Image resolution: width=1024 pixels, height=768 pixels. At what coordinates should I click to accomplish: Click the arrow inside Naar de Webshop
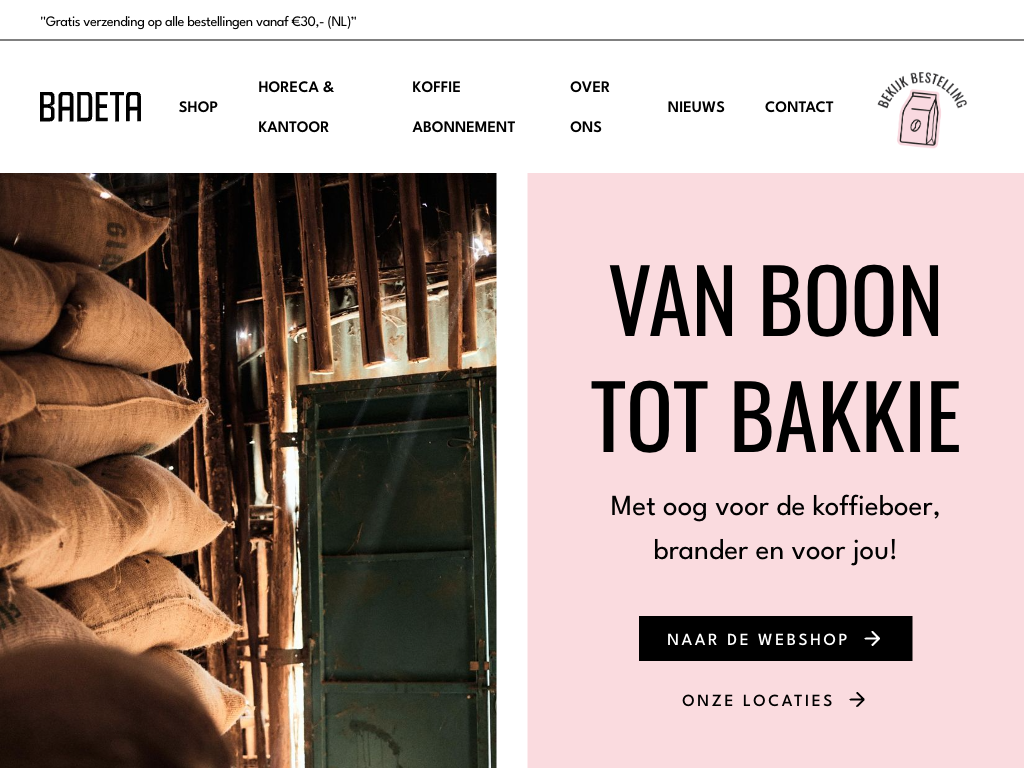(872, 639)
